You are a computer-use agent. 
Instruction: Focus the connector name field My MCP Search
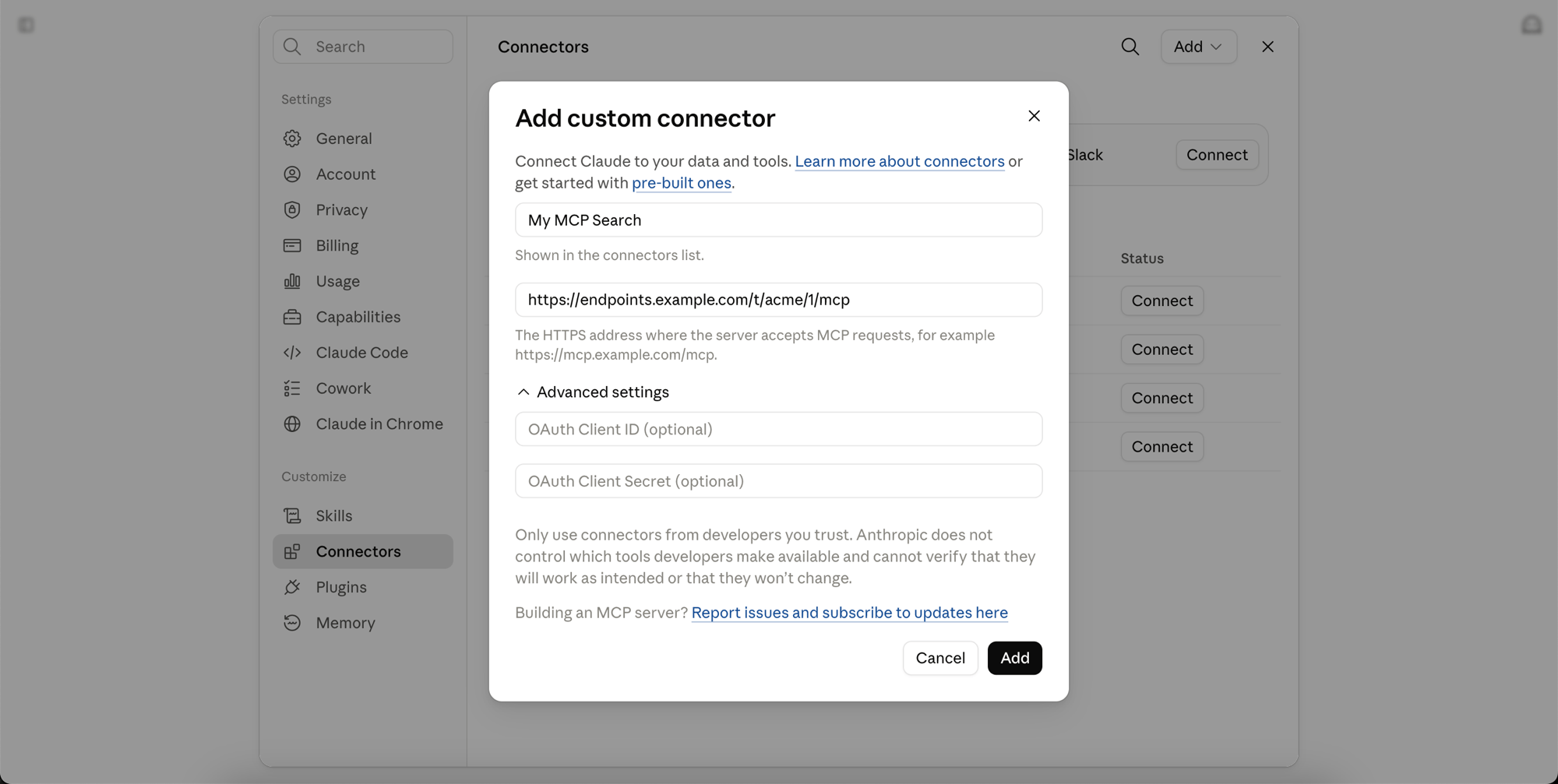pyautogui.click(x=779, y=220)
